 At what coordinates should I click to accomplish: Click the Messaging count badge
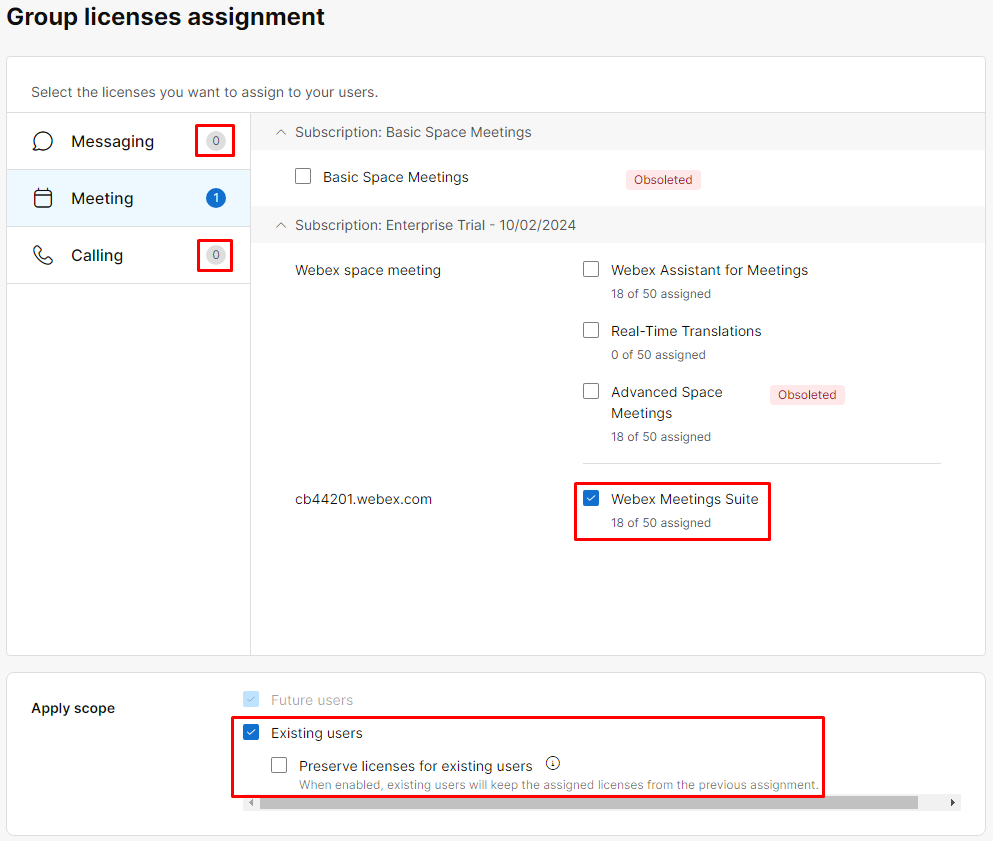tap(215, 141)
